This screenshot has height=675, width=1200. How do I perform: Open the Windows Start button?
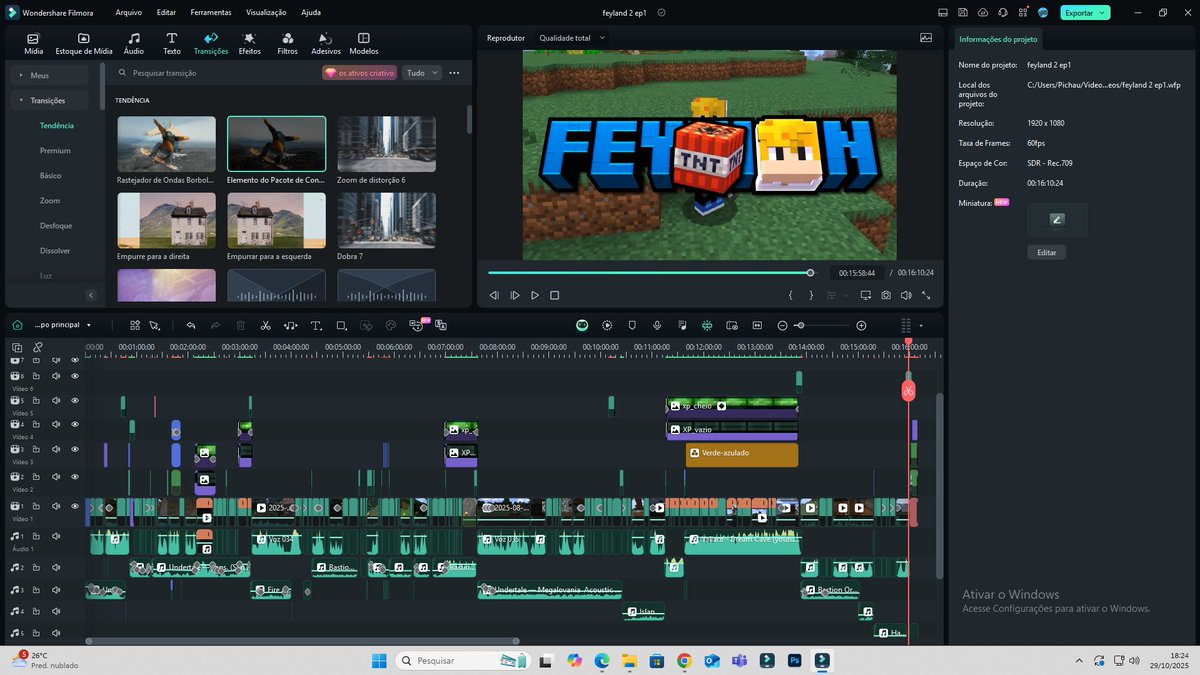(380, 660)
